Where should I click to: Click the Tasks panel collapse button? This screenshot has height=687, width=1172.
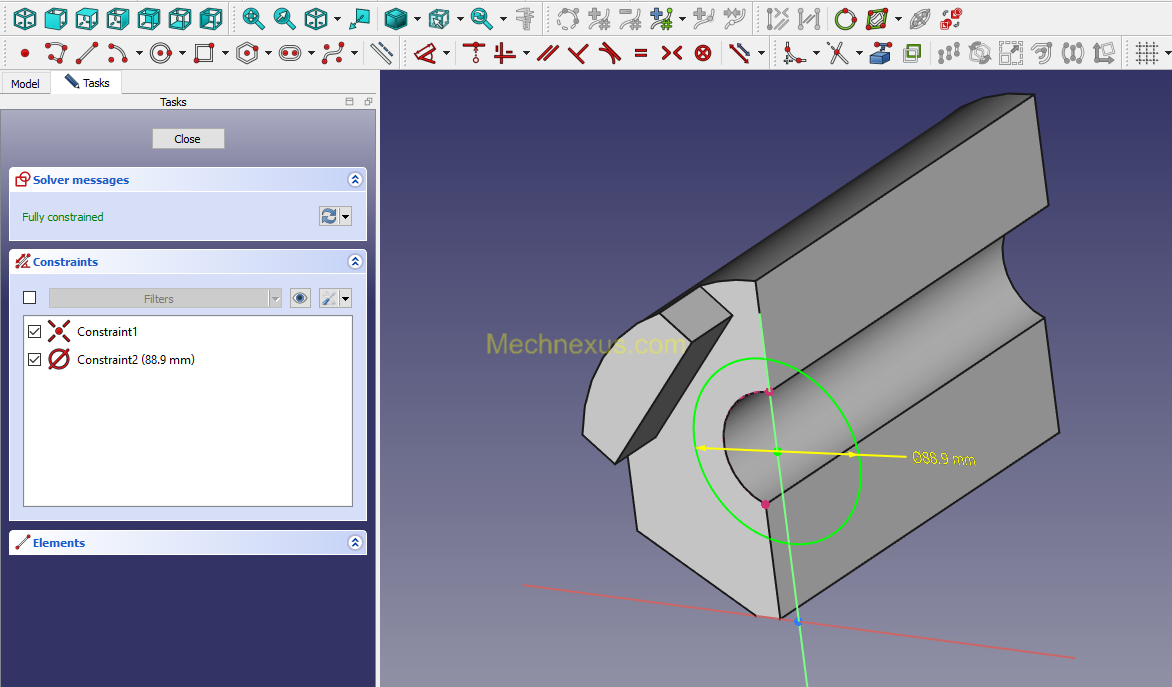[349, 102]
